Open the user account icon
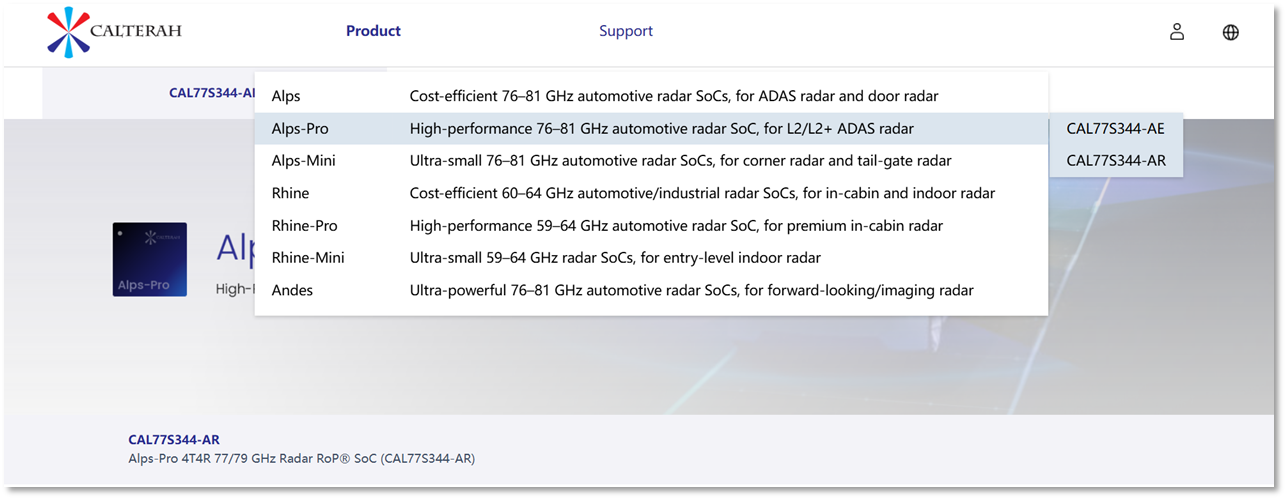Viewport: 1286px width, 499px height. point(1177,32)
